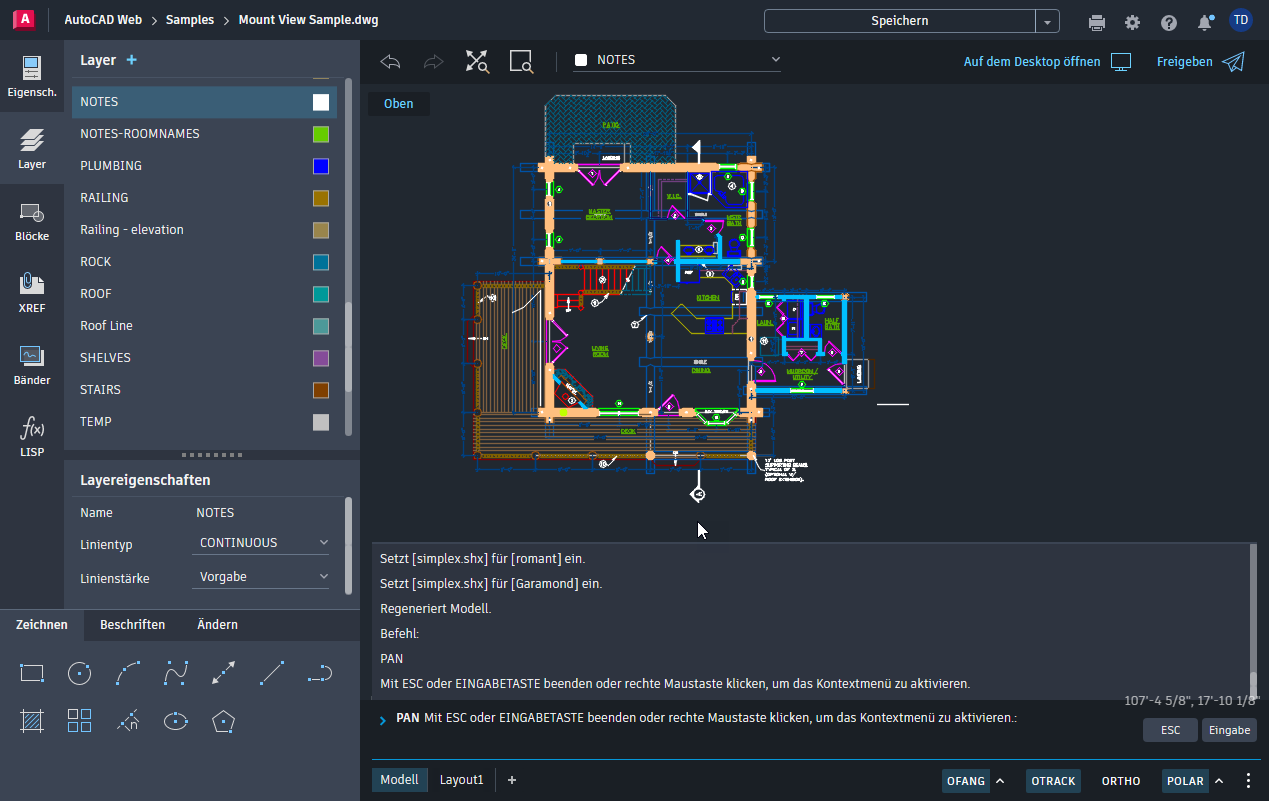This screenshot has width=1269, height=801.
Task: Go to Samples in breadcrumb
Action: 190,20
